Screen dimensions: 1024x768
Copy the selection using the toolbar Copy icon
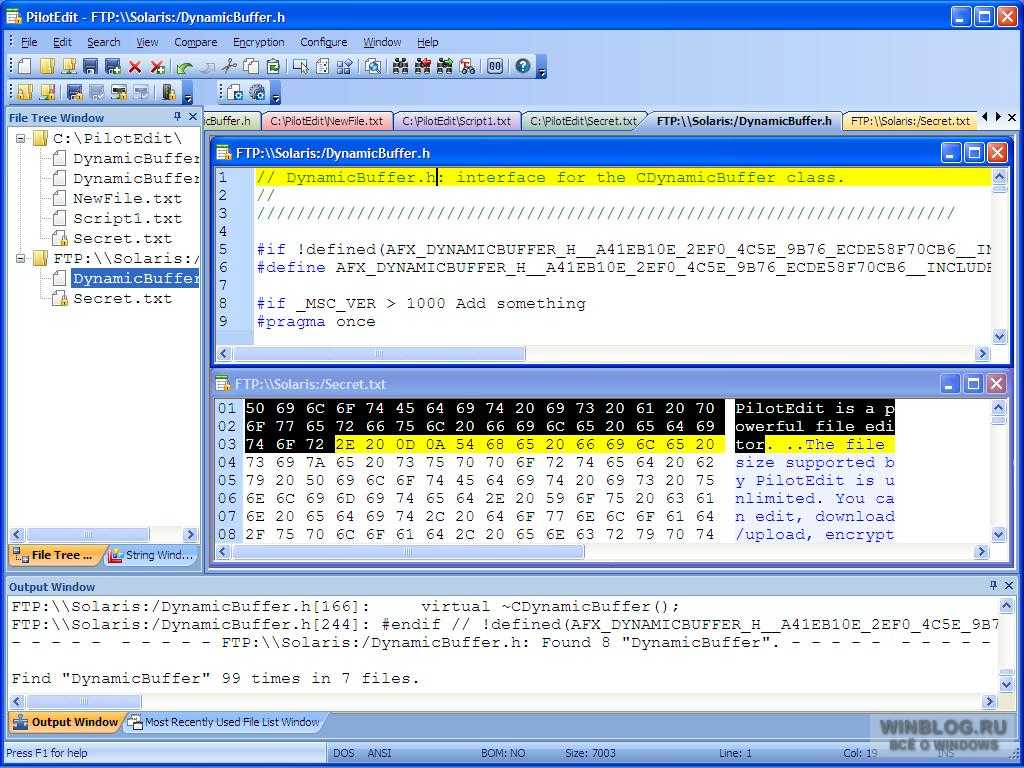point(251,66)
